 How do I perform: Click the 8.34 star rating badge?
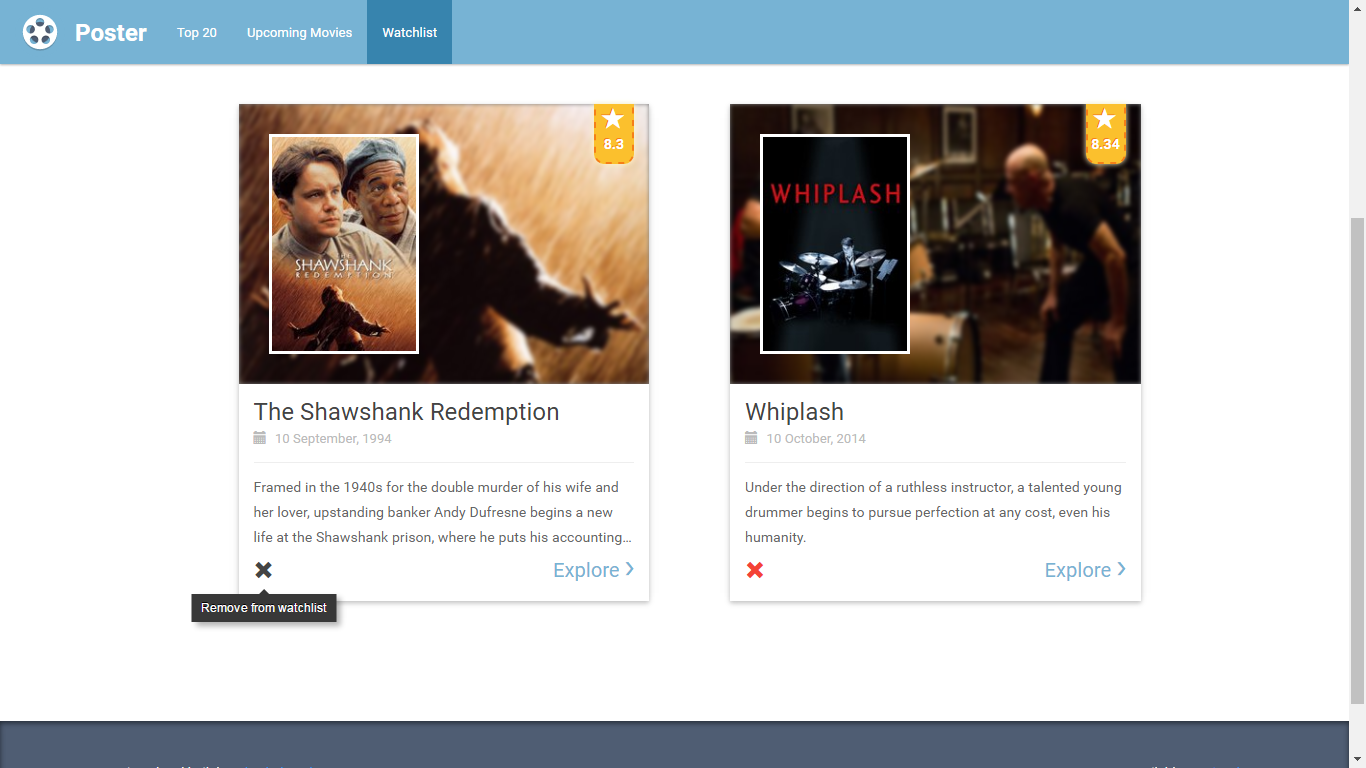tap(1105, 133)
